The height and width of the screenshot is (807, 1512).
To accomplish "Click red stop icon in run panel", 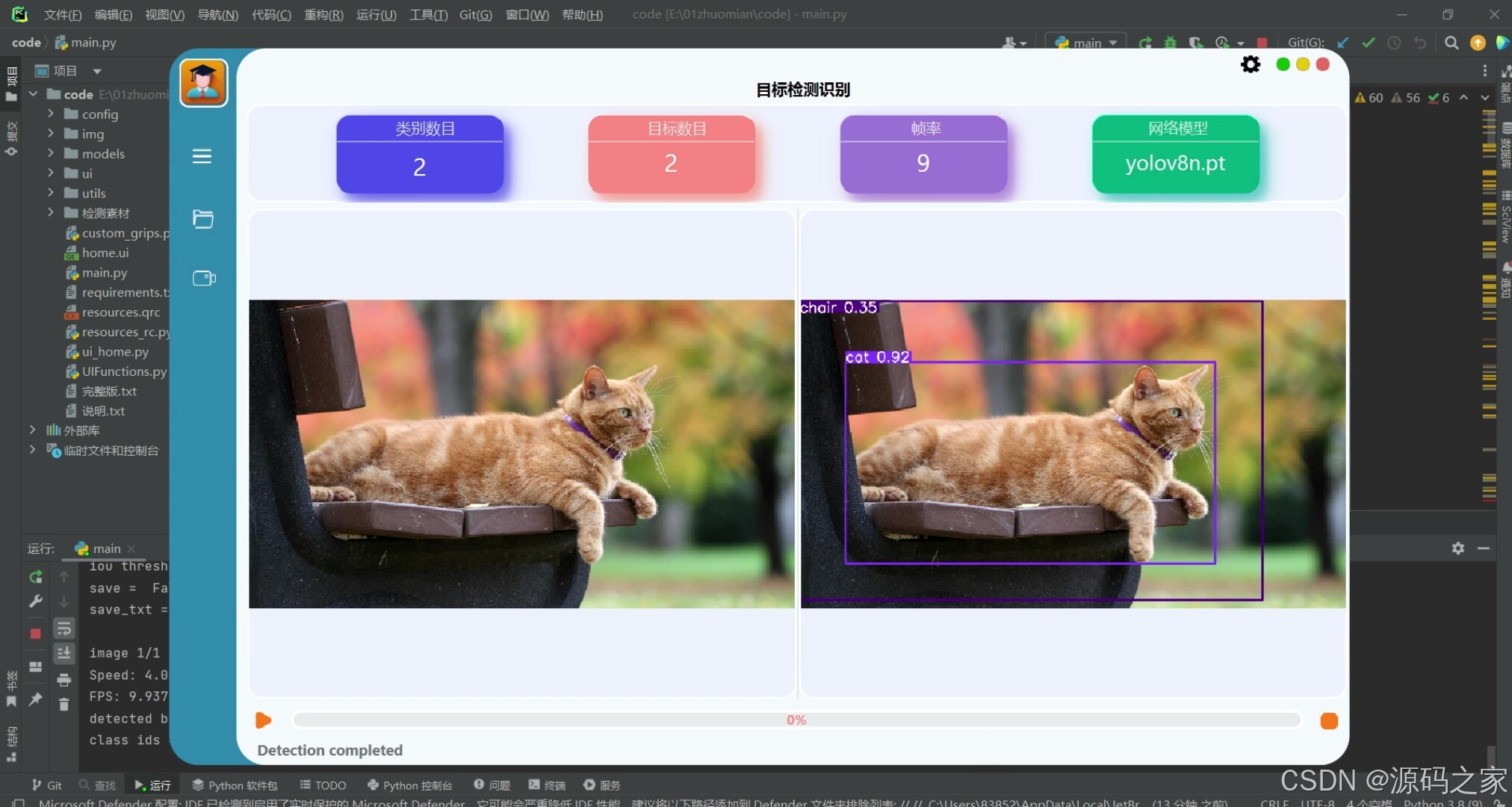I will tap(35, 634).
